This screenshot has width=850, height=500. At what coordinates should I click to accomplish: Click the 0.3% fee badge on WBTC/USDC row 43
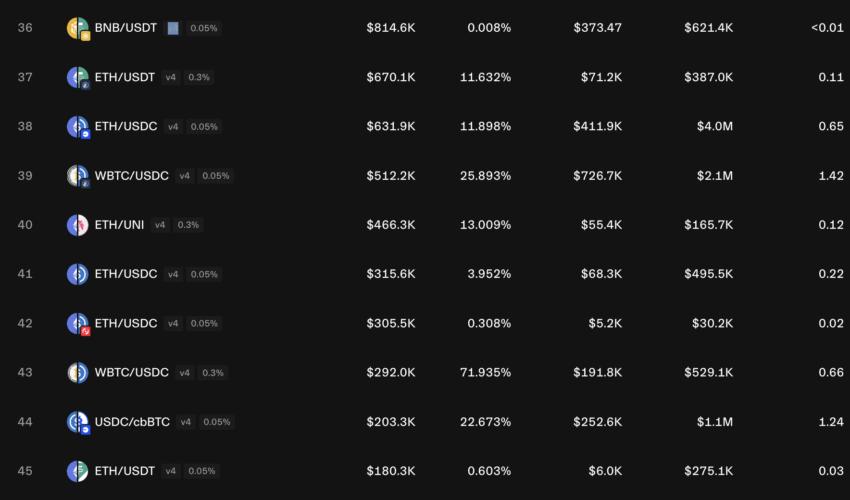pos(213,373)
